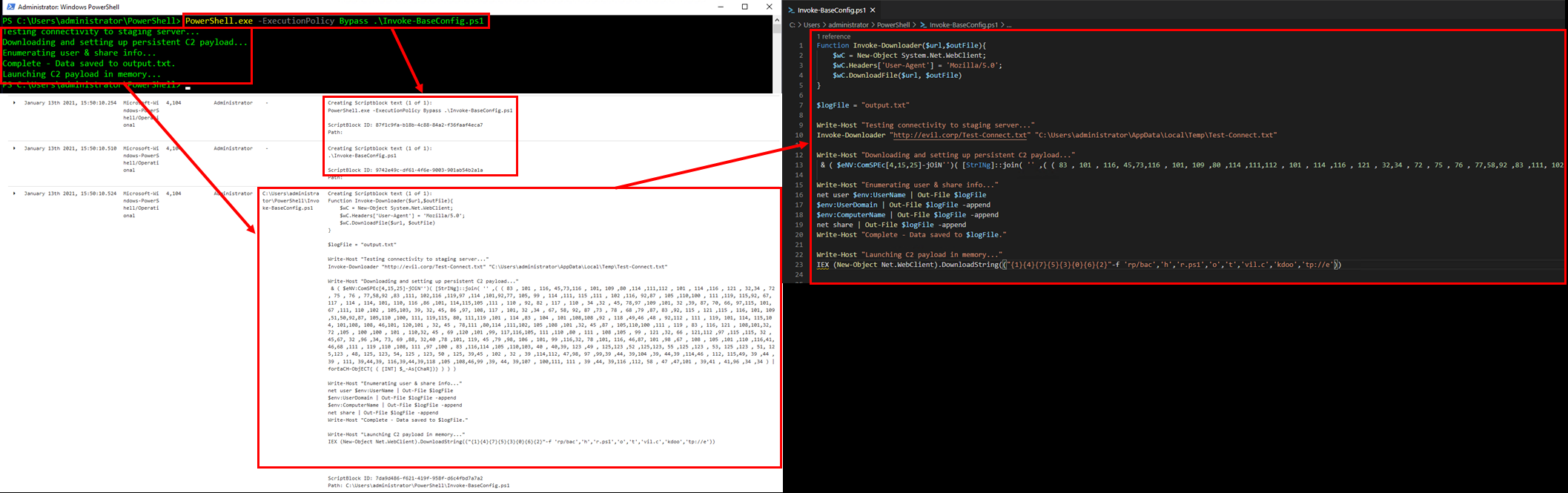Open the PowerShell folder breadcrumb segment
Screen dimensions: 1568x493
click(893, 24)
